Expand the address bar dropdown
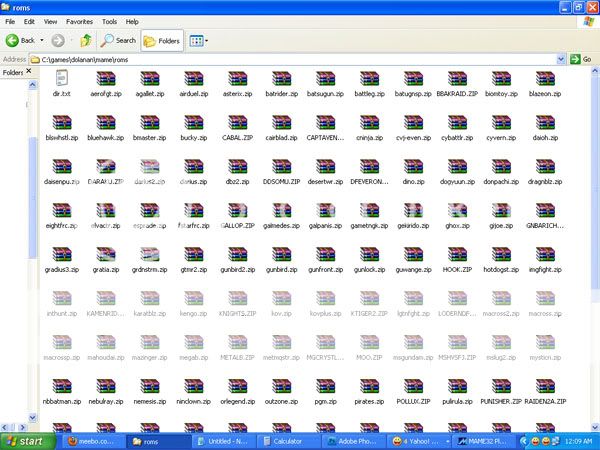This screenshot has height=450, width=600. click(x=561, y=59)
